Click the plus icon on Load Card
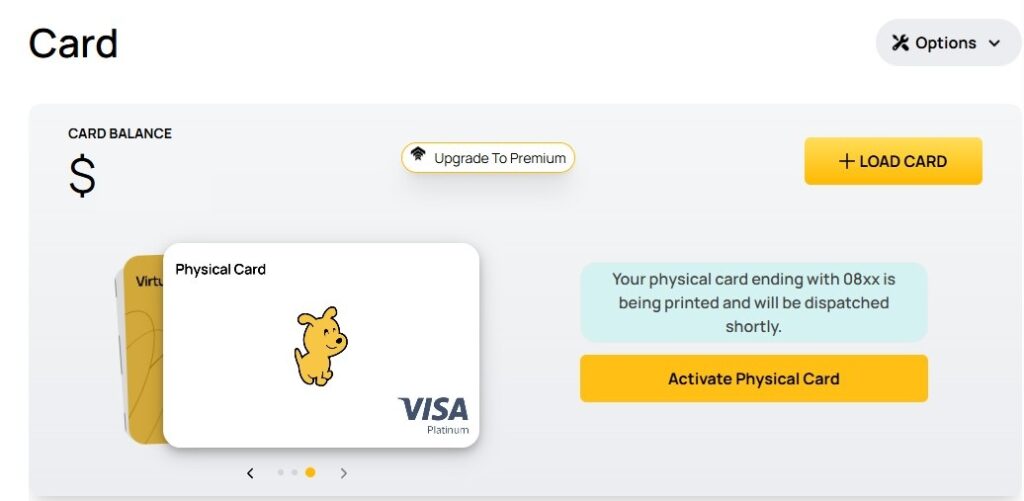1024x501 pixels. coord(846,161)
